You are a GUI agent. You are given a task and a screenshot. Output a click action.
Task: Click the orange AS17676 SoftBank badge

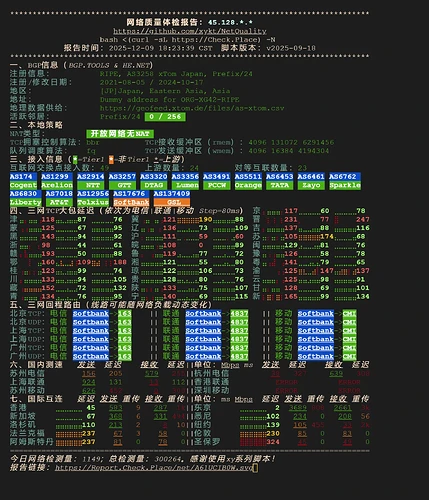tap(131, 198)
